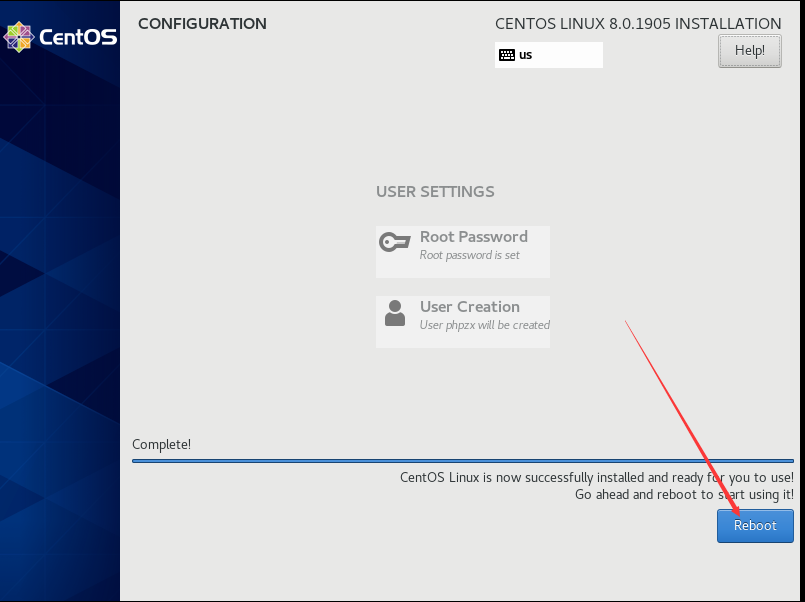Select the USER SETTINGS section heading
The image size is (805, 602).
tap(435, 191)
